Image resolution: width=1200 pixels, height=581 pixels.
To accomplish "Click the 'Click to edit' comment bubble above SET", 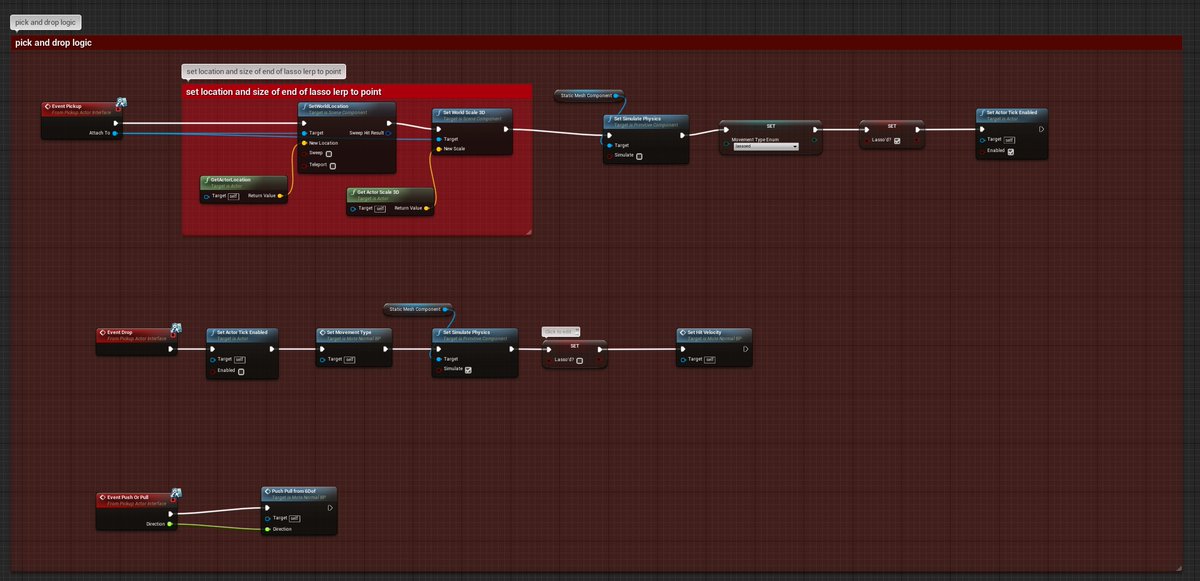I will 561,331.
